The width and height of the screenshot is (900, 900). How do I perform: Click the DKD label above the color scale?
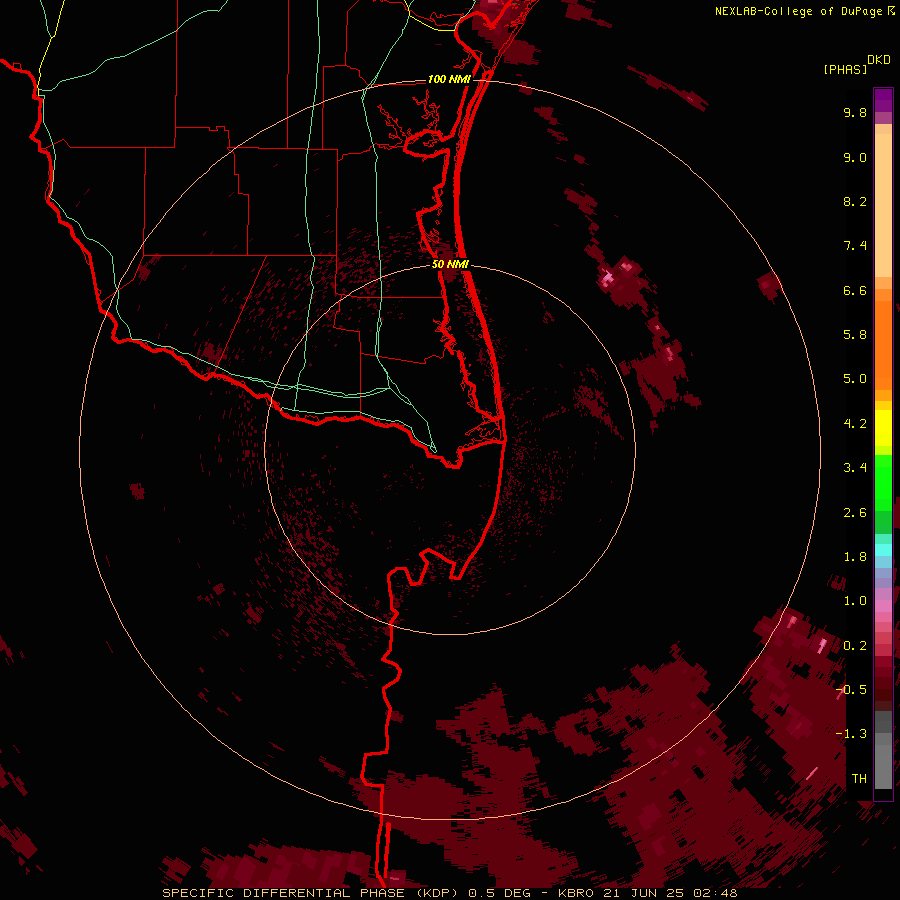(878, 60)
